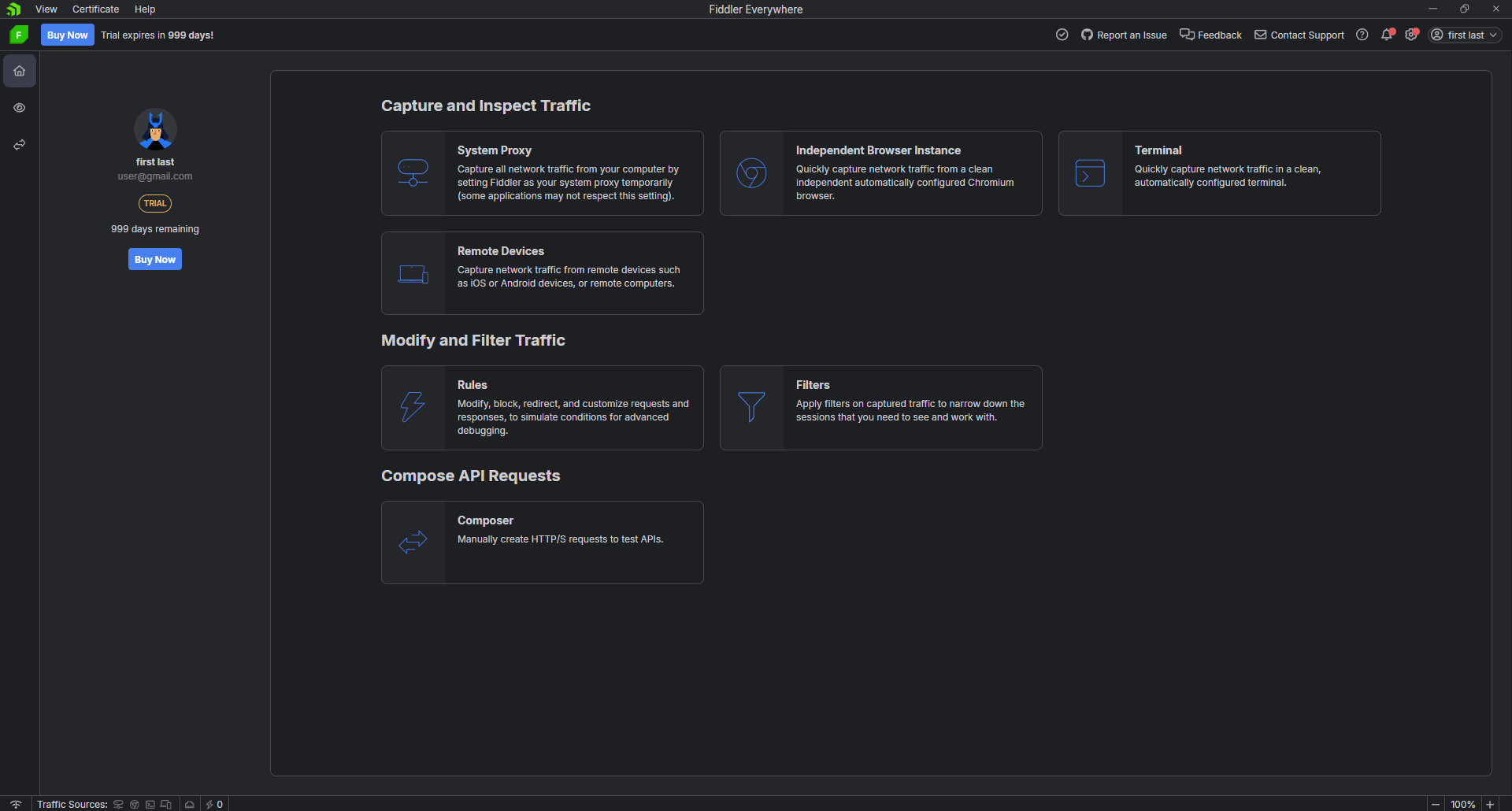
Task: Toggle remote devices source in status bar
Action: pos(166,804)
